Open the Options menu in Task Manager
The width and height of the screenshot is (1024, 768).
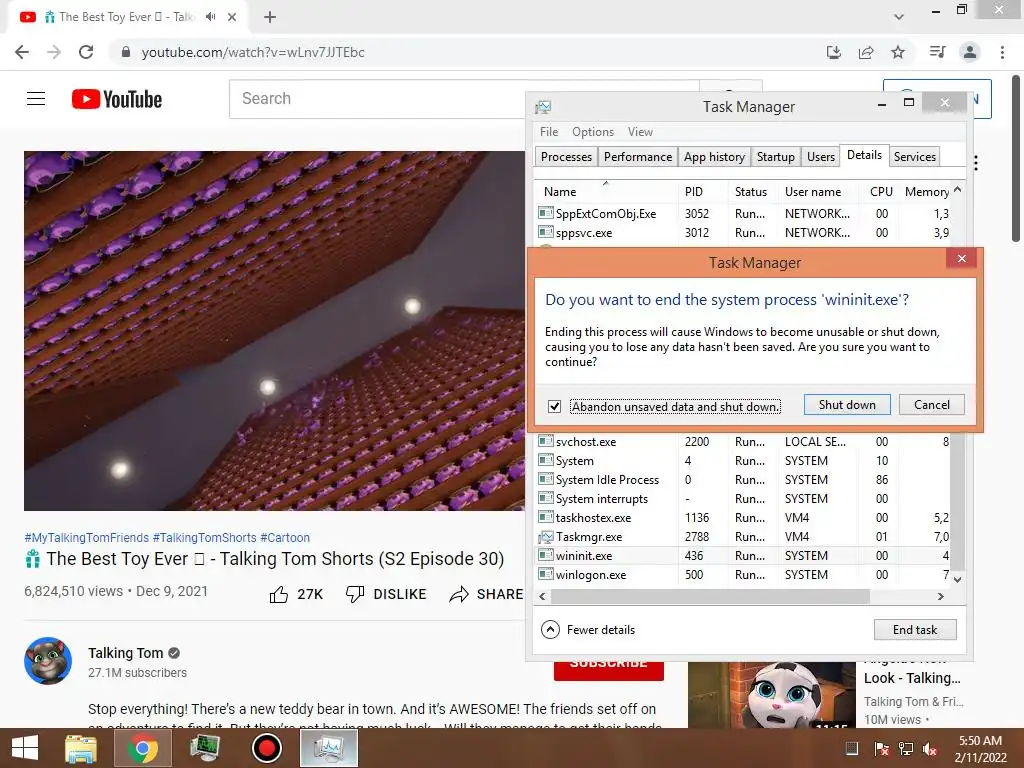(x=593, y=132)
